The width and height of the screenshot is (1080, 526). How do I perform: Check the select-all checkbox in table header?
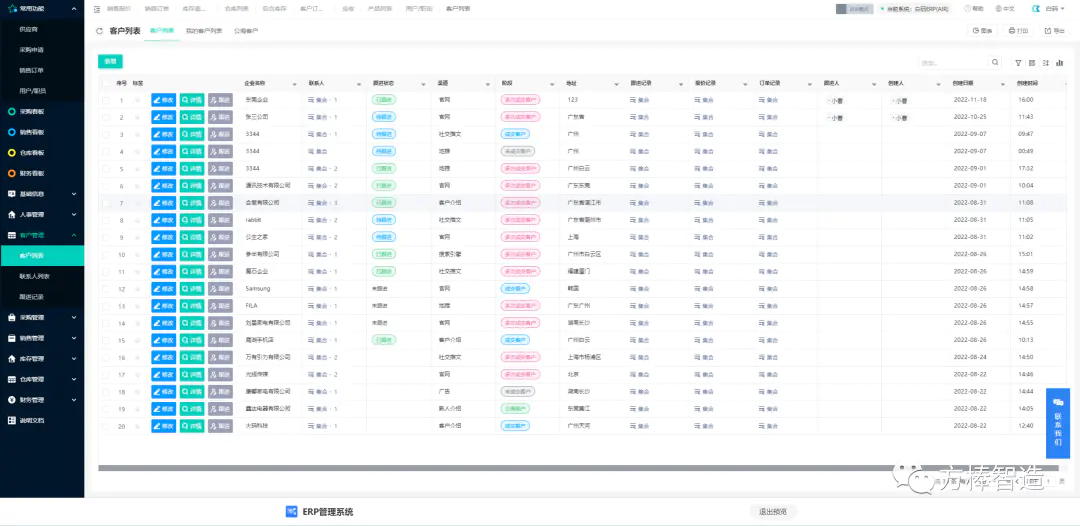[106, 83]
